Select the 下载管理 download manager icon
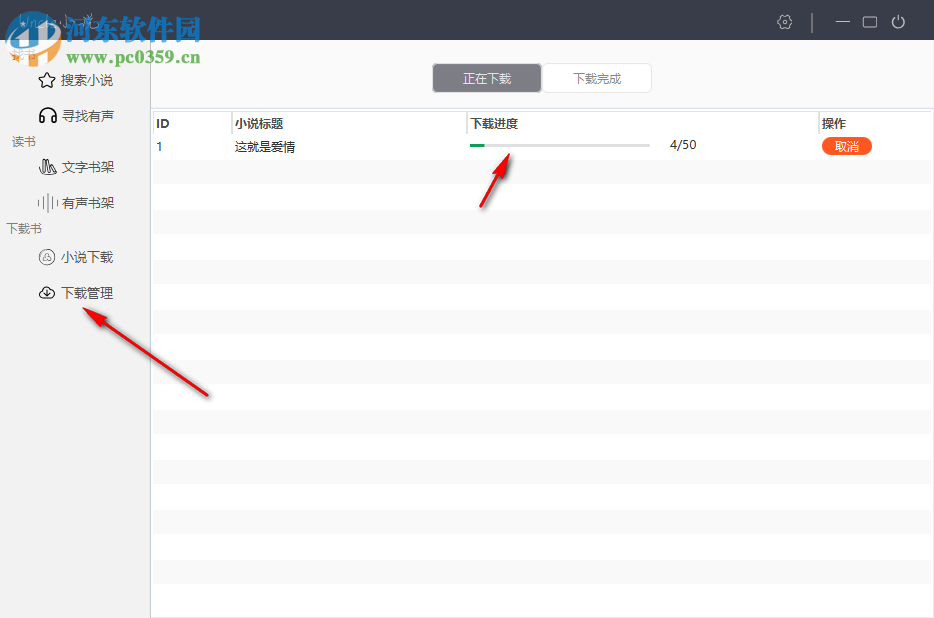Image resolution: width=934 pixels, height=618 pixels. point(46,292)
